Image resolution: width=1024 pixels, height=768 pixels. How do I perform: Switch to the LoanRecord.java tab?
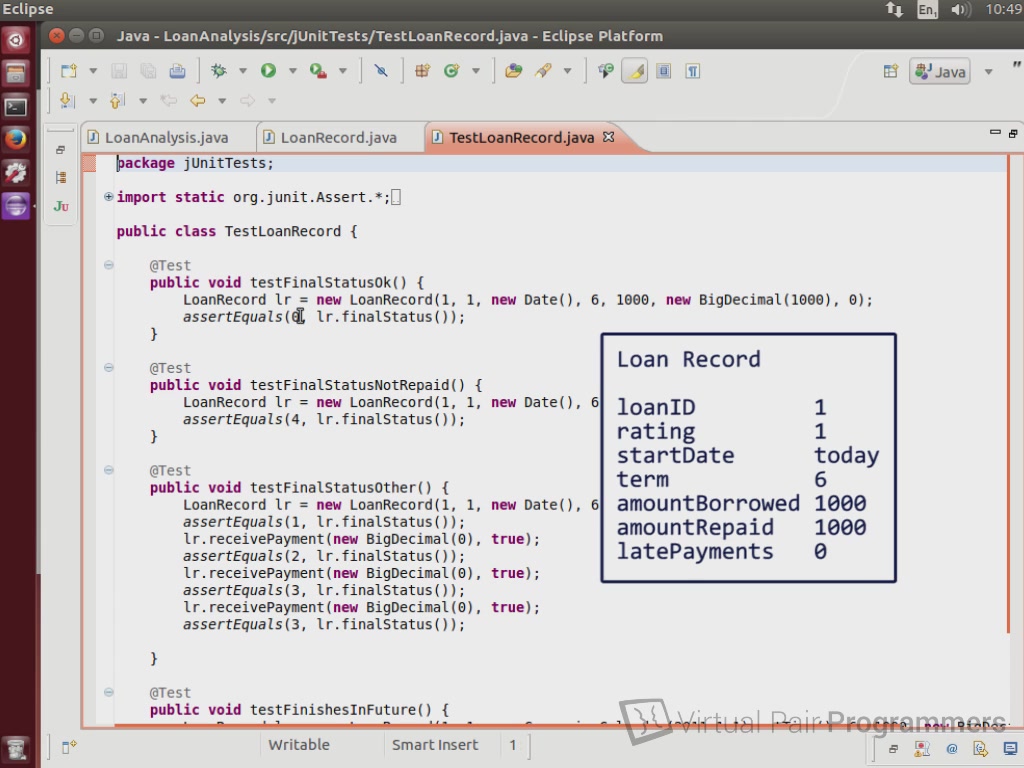[x=338, y=138]
